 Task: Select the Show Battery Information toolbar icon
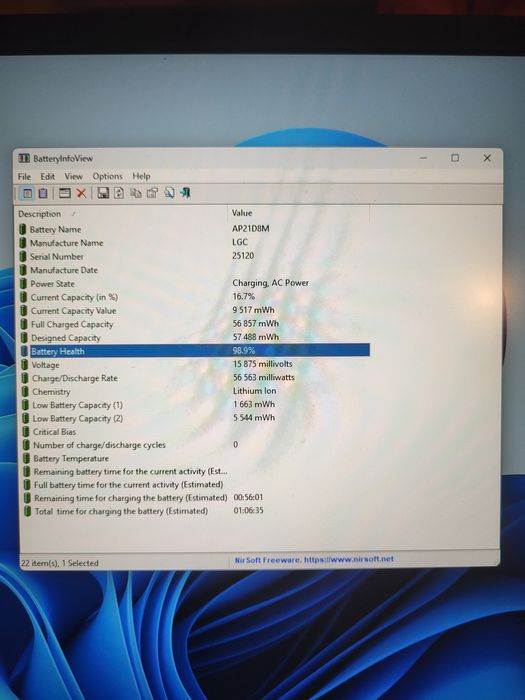[x=27, y=193]
